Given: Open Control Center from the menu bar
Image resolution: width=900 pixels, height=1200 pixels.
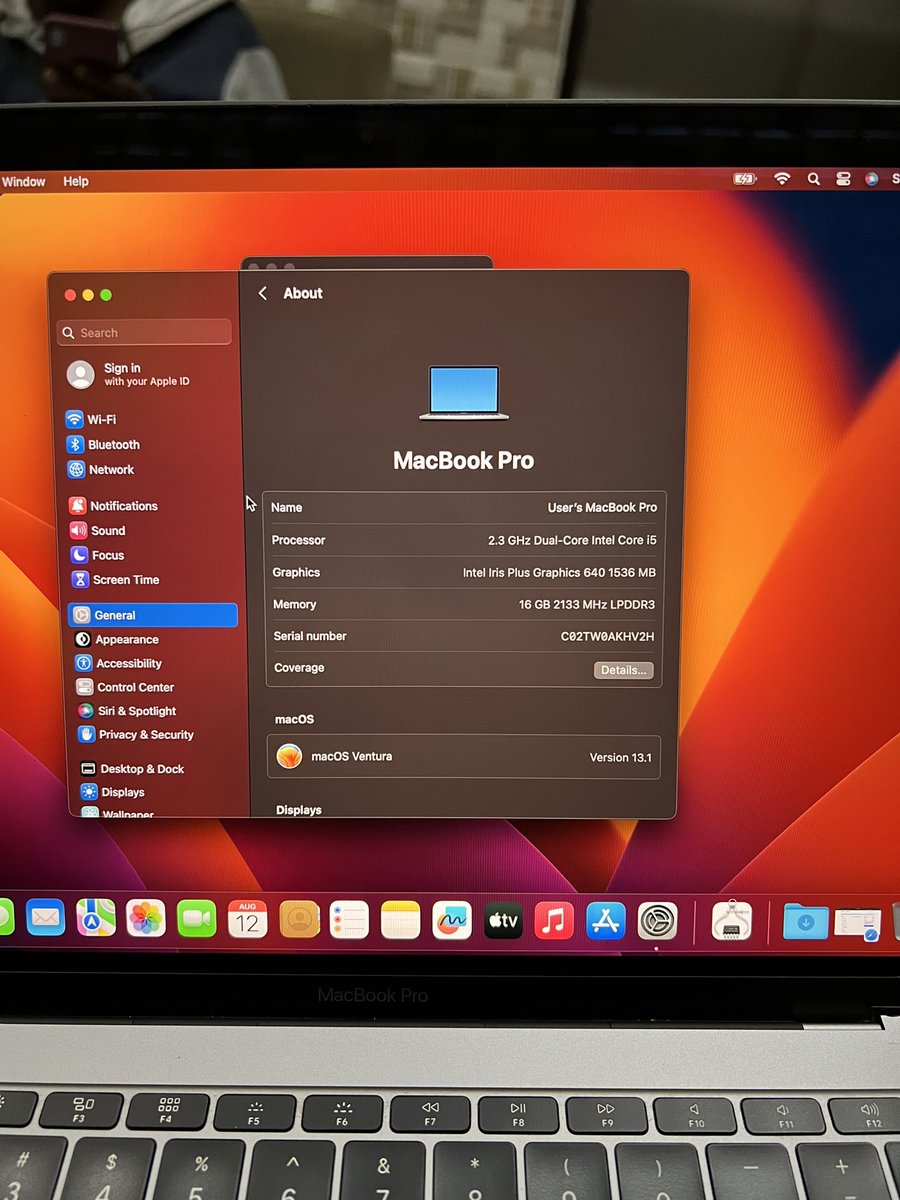Looking at the screenshot, I should (843, 179).
